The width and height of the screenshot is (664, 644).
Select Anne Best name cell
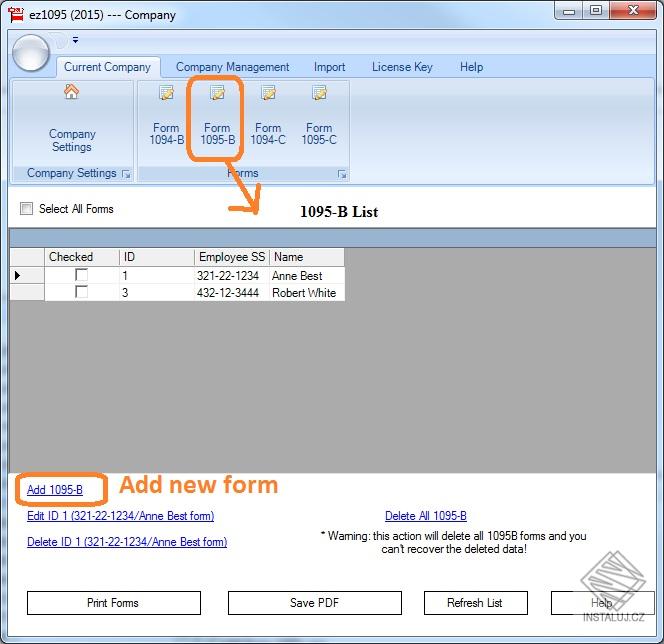[x=307, y=275]
